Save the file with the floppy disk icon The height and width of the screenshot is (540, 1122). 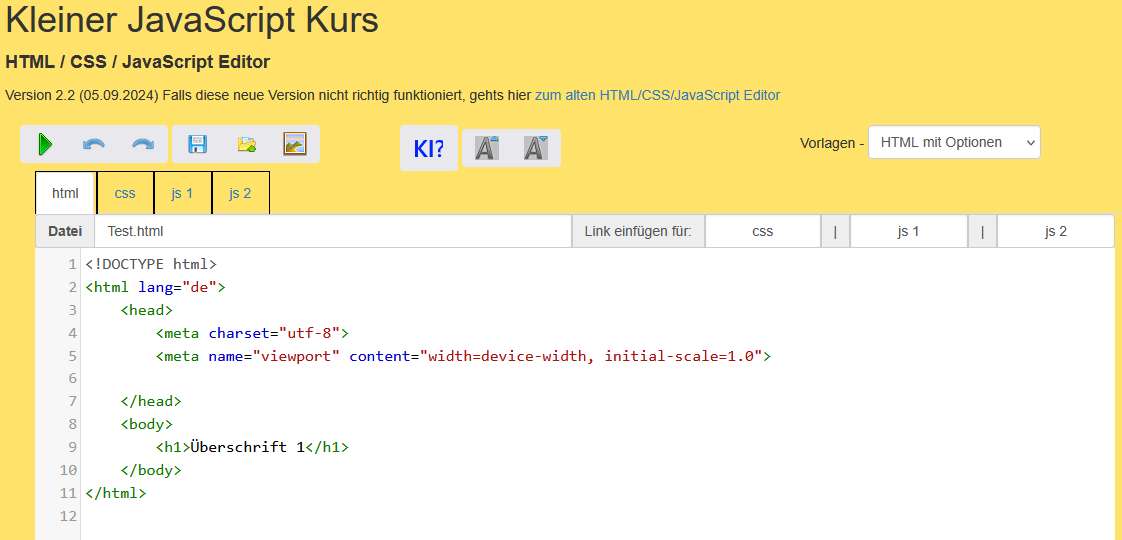pos(197,144)
